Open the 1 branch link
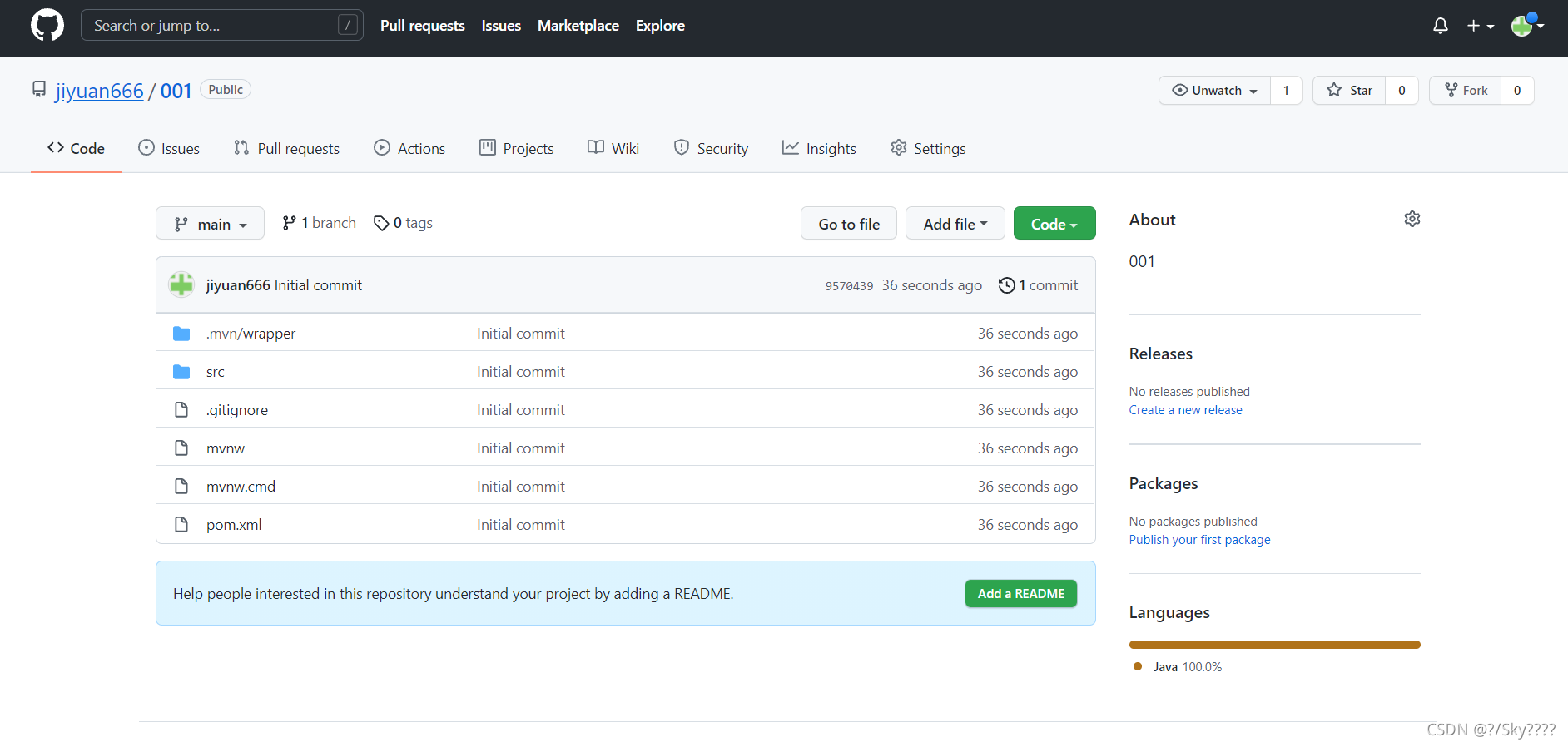The width and height of the screenshot is (1568, 747). [x=319, y=223]
